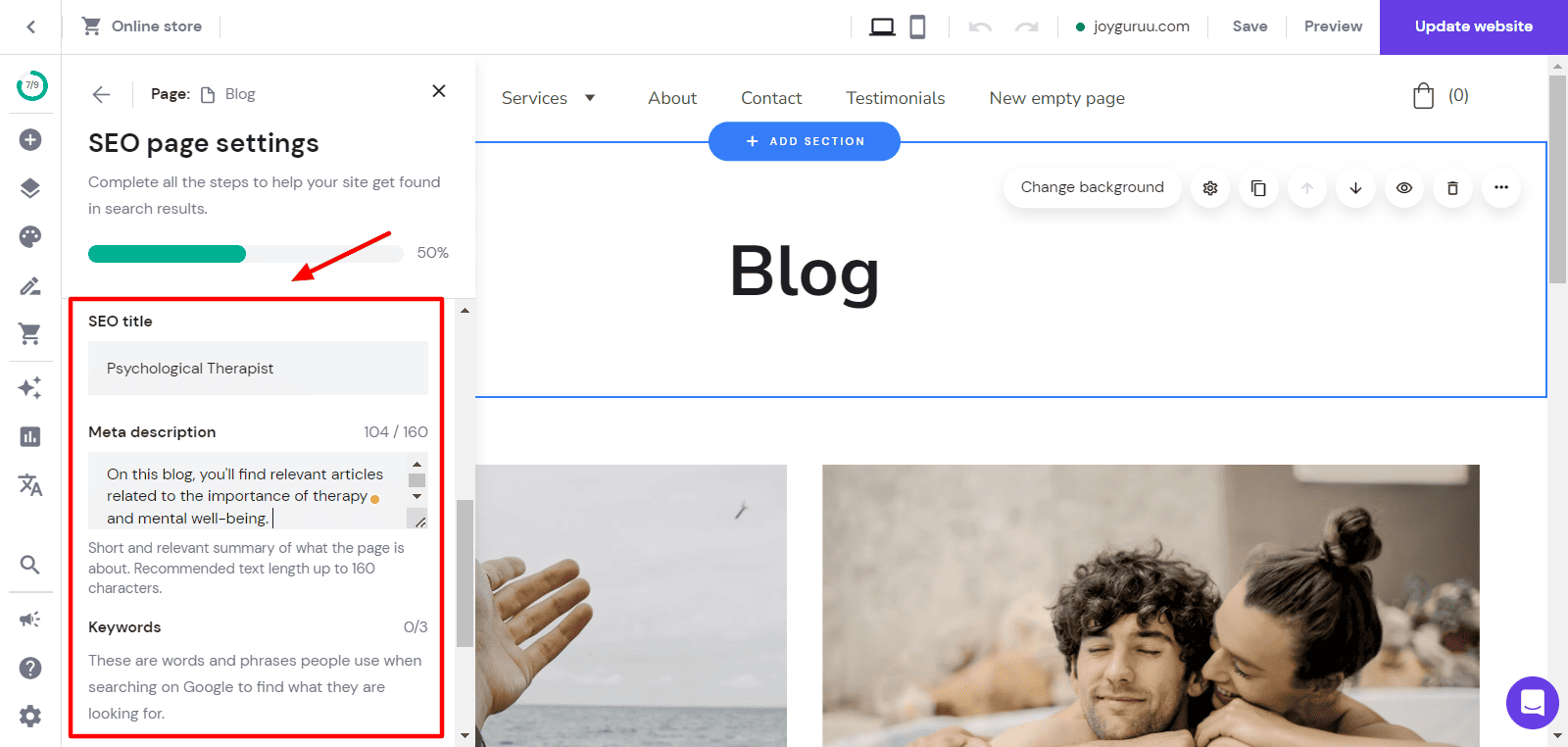Select the About navigation item
The image size is (1568, 747).
(672, 98)
